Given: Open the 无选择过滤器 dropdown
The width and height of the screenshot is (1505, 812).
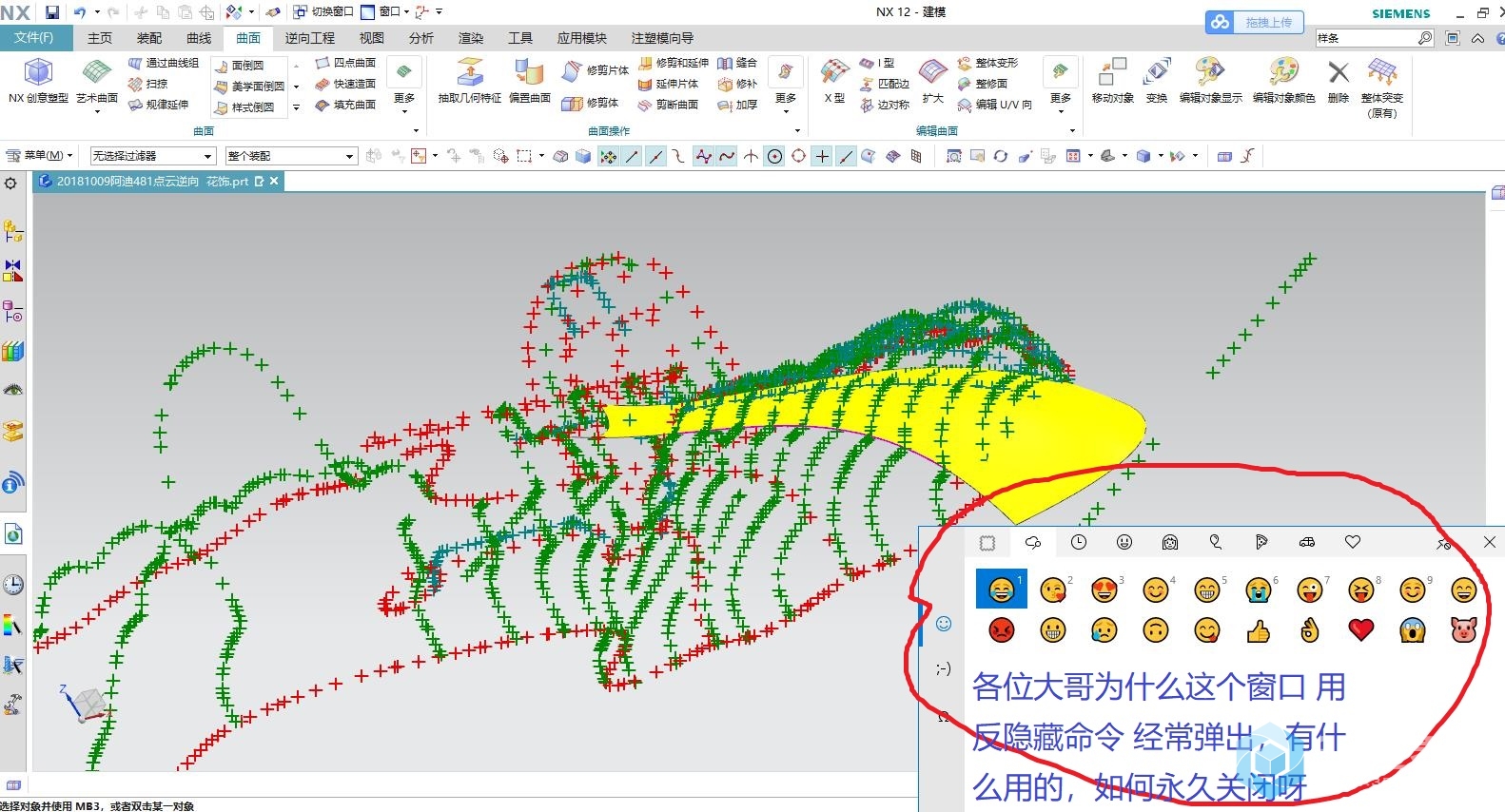Looking at the screenshot, I should tap(153, 156).
